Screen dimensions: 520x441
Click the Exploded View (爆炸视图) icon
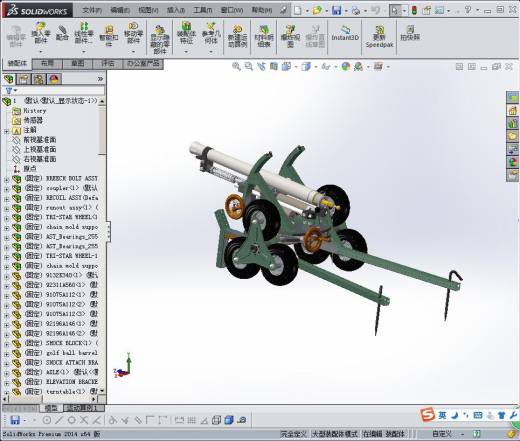pos(290,36)
